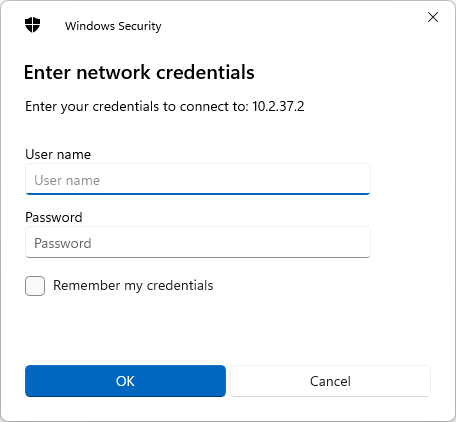Close the dialog with the X icon
Viewport: 456px width, 422px height.
click(x=433, y=17)
